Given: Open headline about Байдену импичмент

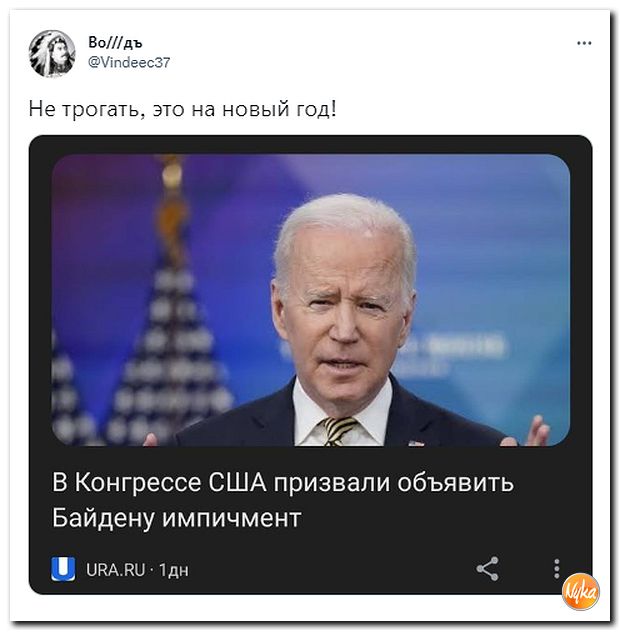Looking at the screenshot, I should click(283, 499).
